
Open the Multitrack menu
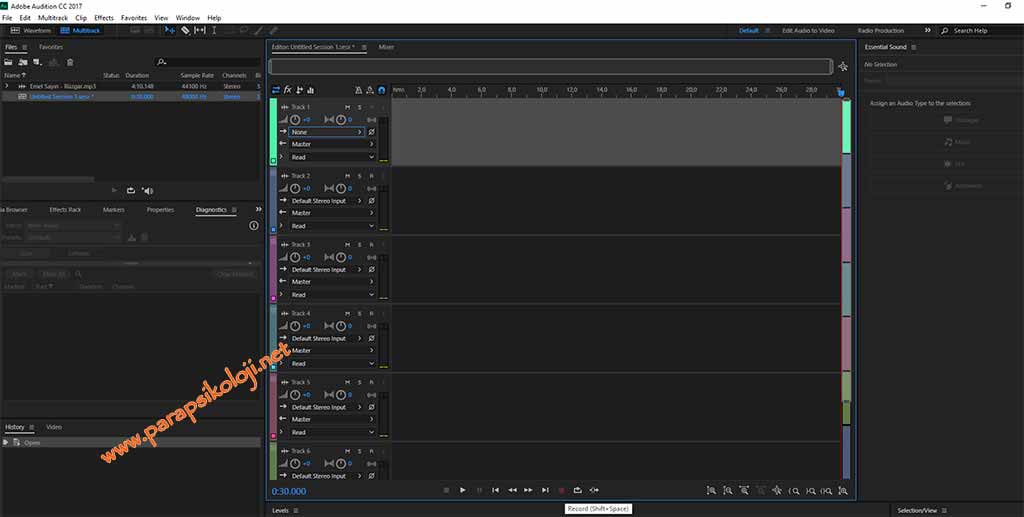tap(53, 18)
